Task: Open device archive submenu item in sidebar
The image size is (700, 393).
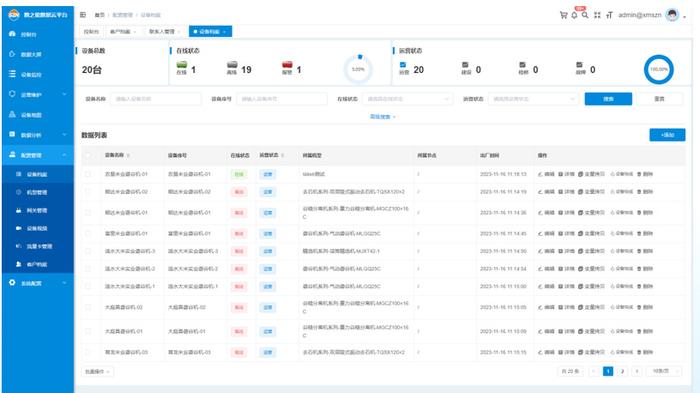Action: [38, 174]
